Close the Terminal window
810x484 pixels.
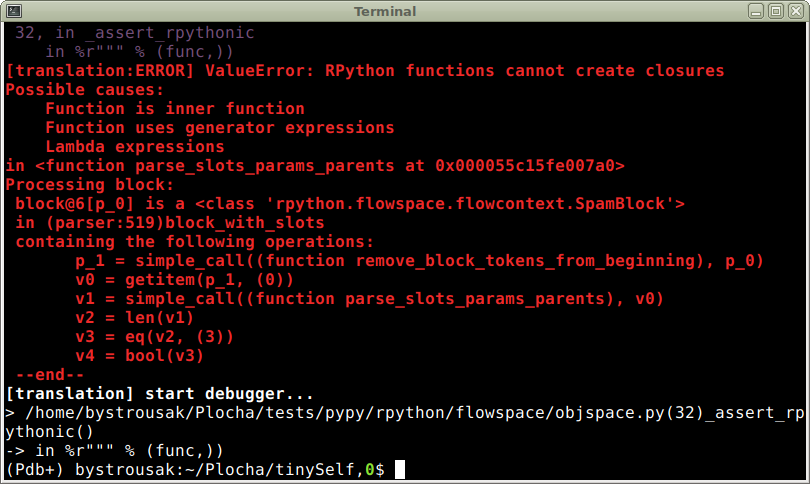(796, 11)
